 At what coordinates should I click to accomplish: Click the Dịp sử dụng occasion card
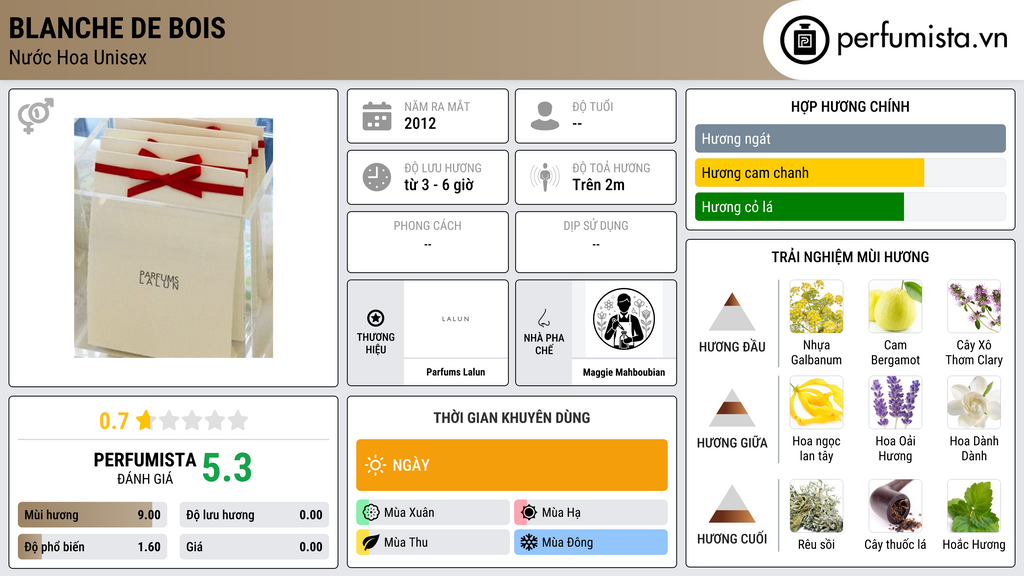(x=596, y=242)
